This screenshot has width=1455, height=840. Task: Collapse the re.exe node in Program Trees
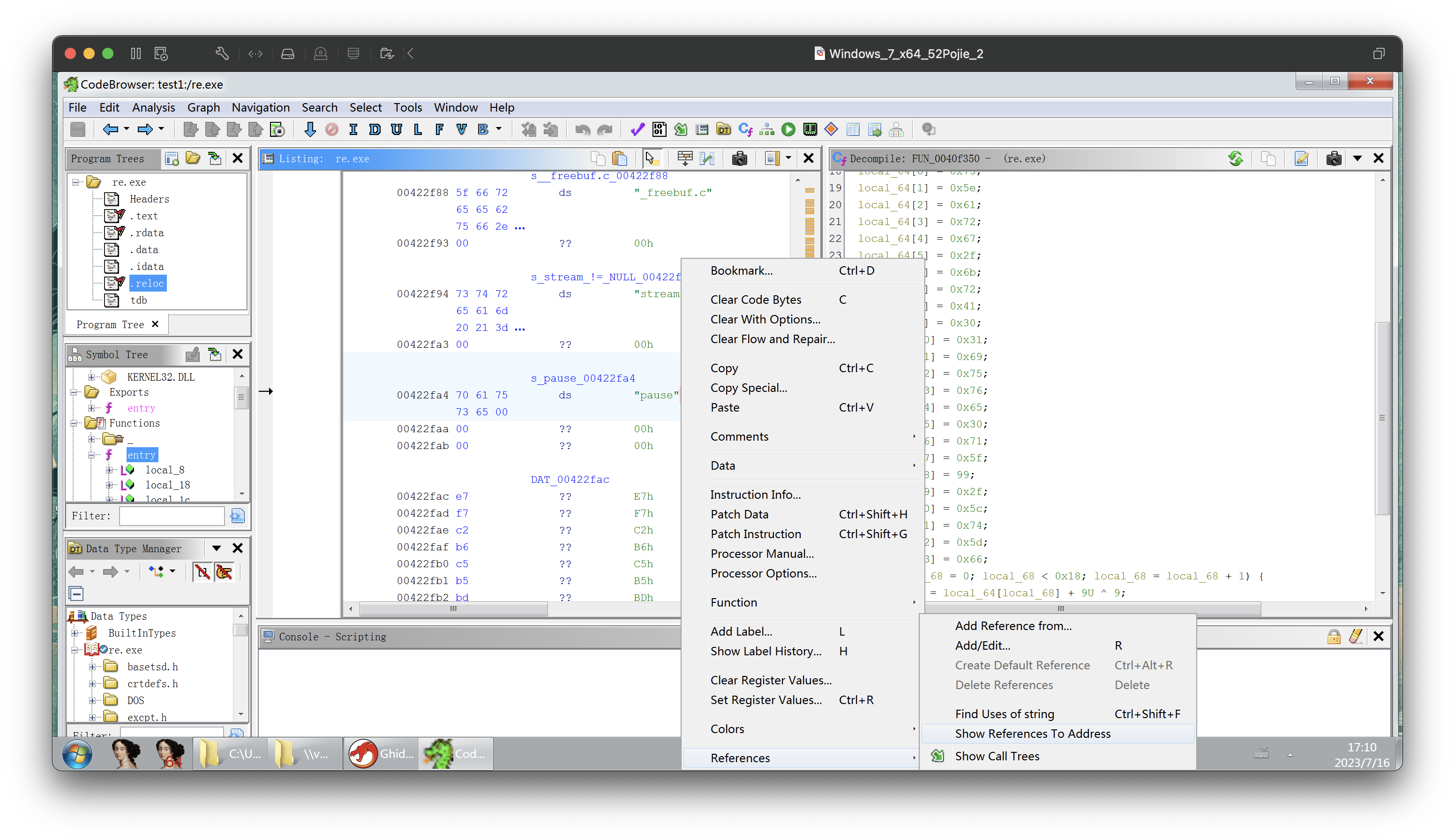(x=75, y=182)
